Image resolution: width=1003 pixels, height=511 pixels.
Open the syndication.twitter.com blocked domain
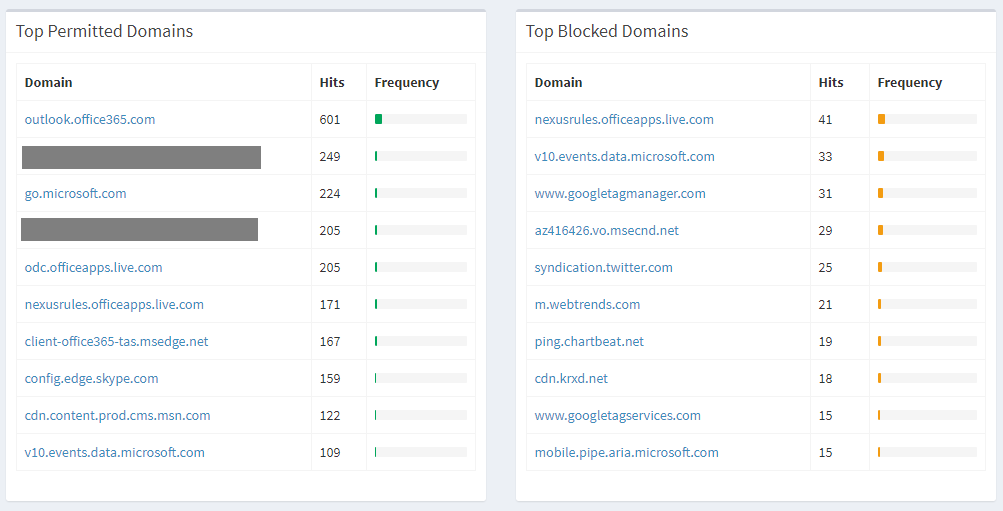603,267
